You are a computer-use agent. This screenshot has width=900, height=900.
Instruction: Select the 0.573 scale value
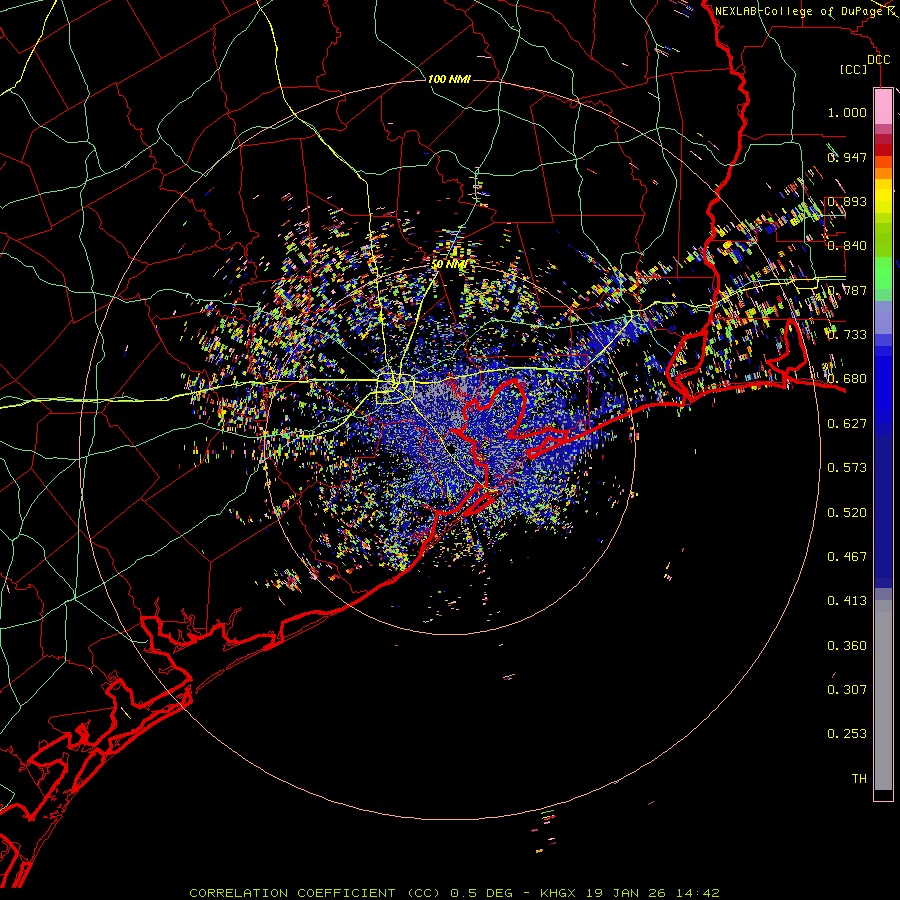(x=847, y=468)
